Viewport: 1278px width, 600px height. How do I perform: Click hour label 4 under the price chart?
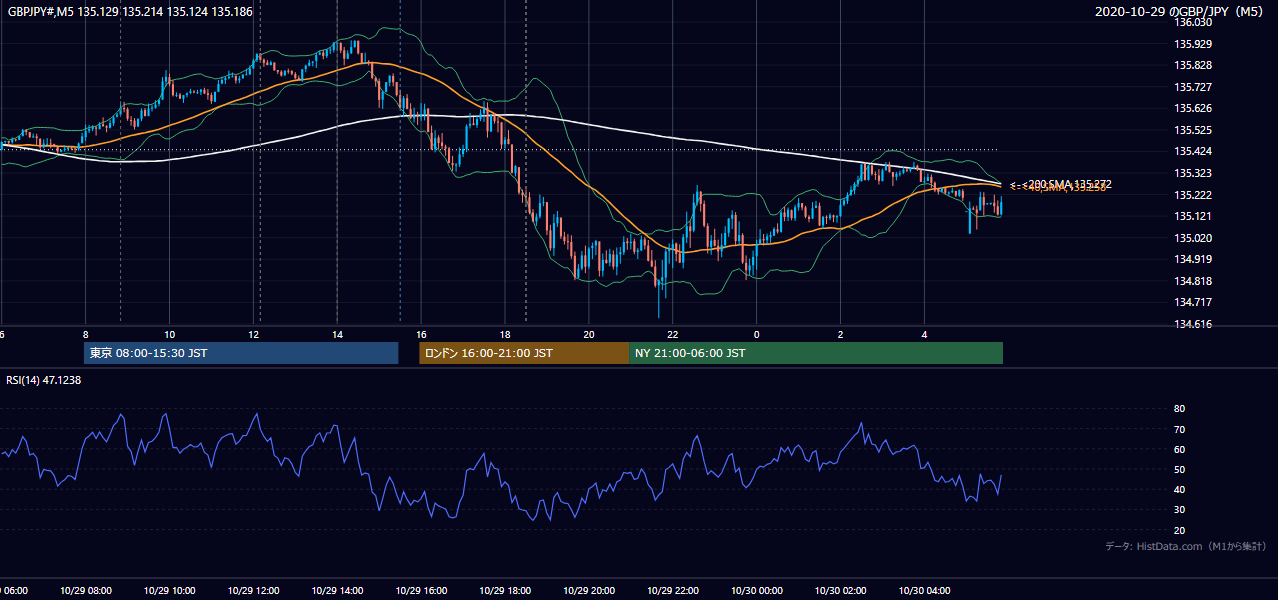coord(925,334)
